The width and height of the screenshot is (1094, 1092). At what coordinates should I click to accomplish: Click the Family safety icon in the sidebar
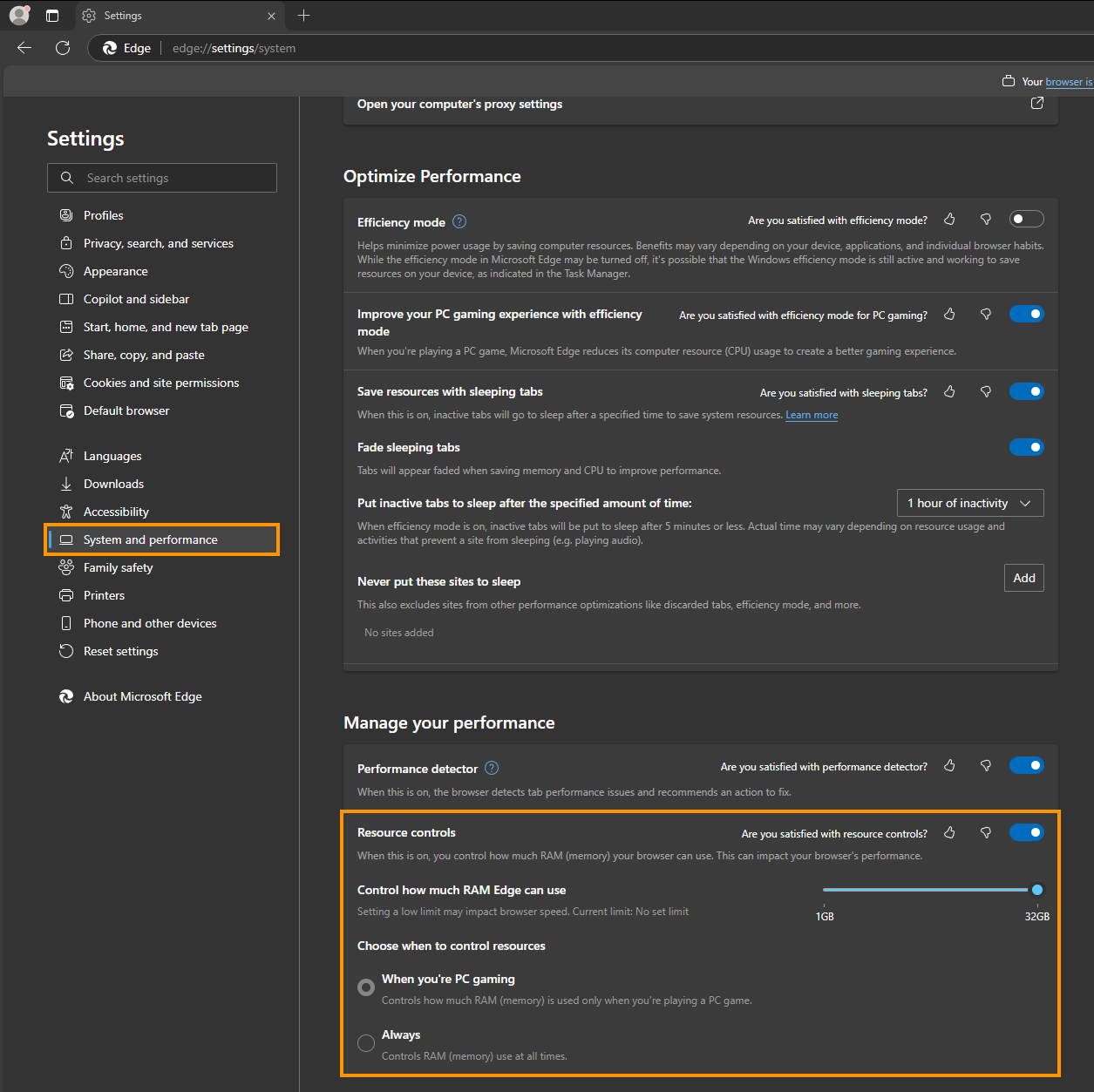[66, 567]
